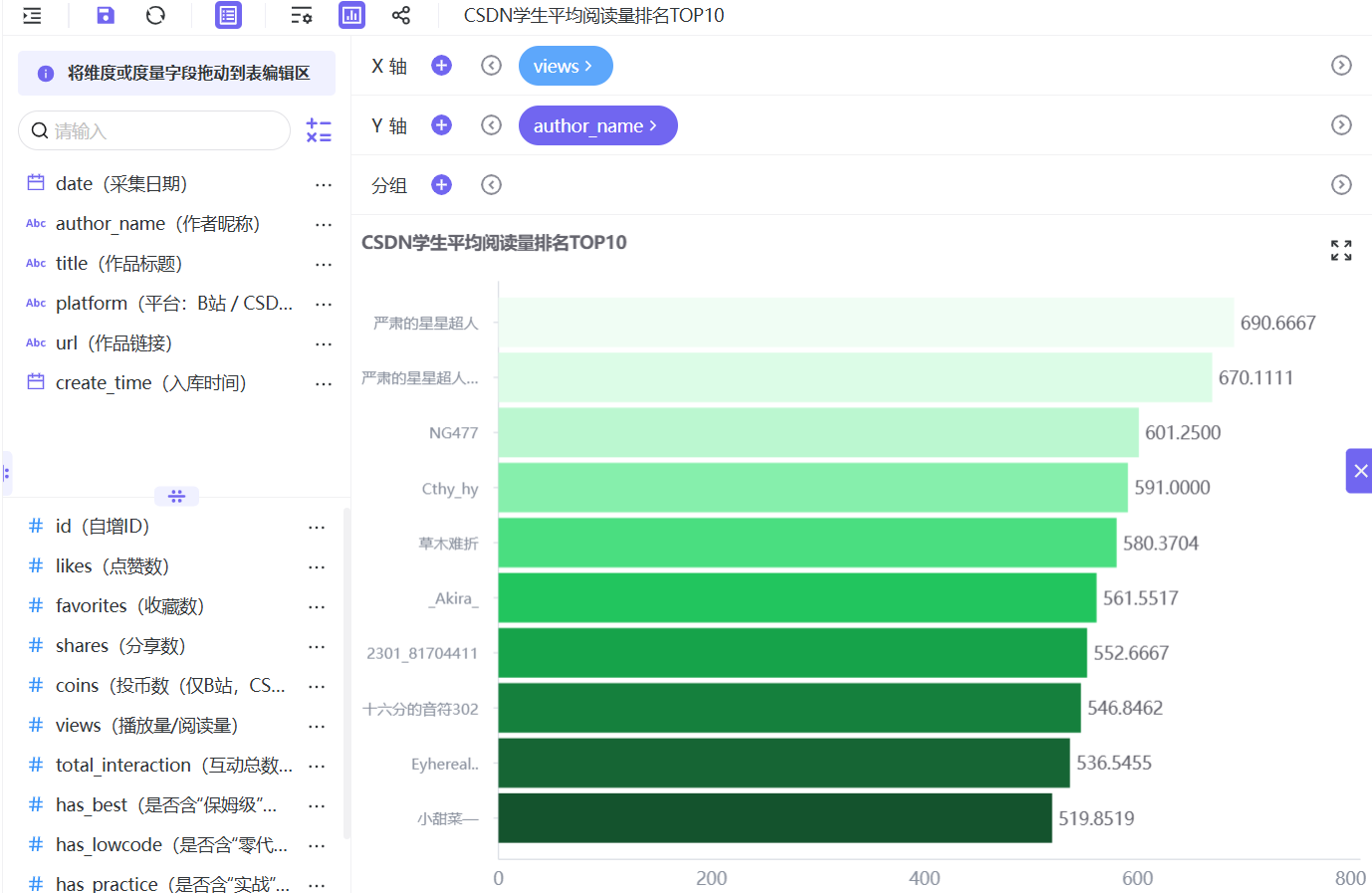Open the field list panel icon
Image resolution: width=1372 pixels, height=893 pixels.
coord(229,15)
